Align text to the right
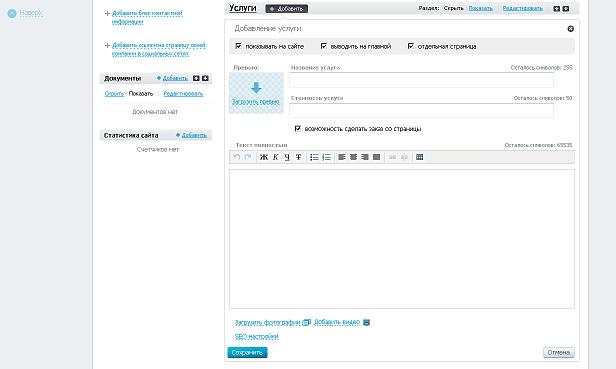 365,157
